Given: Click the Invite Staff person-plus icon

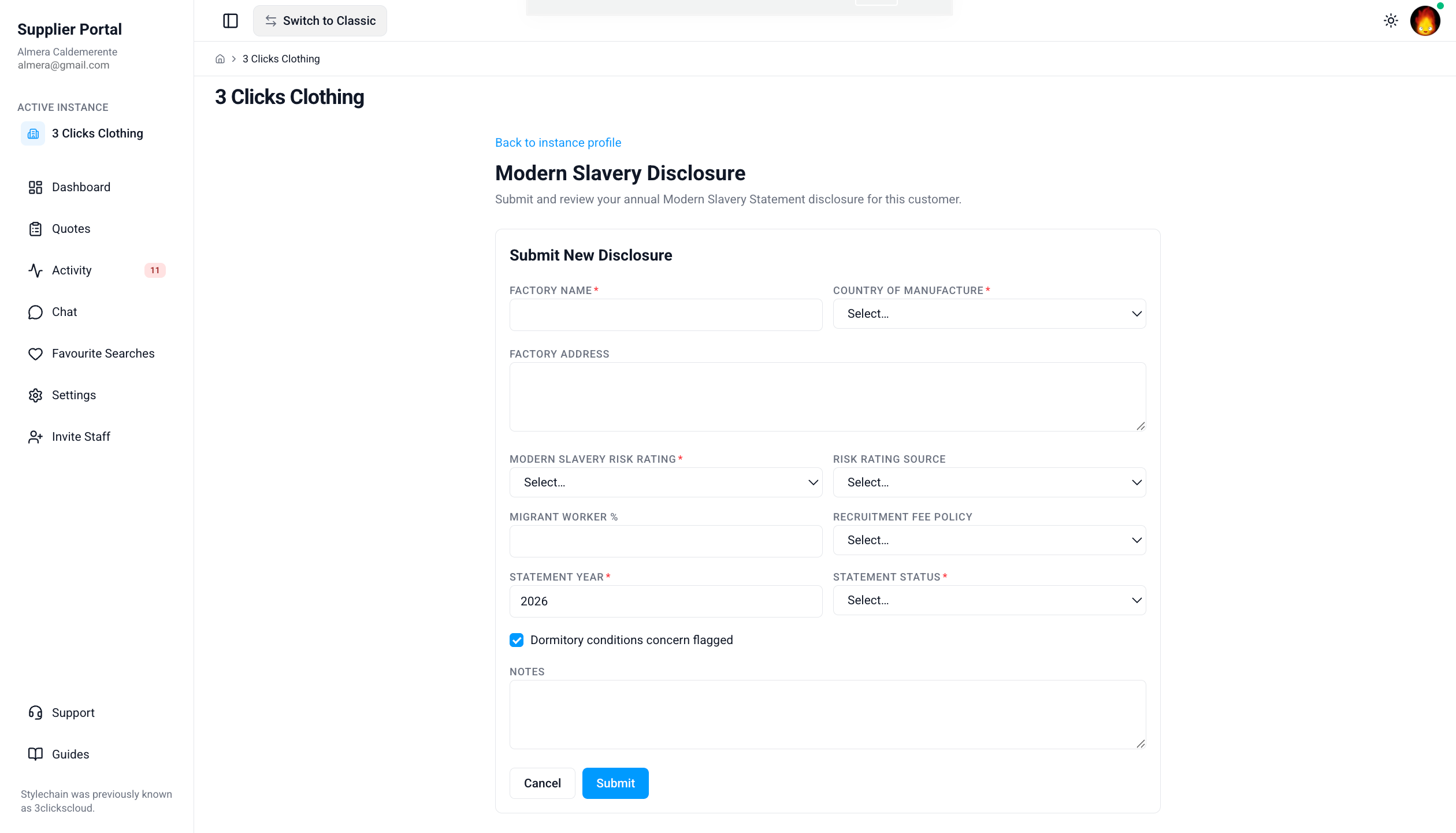Looking at the screenshot, I should (x=35, y=437).
